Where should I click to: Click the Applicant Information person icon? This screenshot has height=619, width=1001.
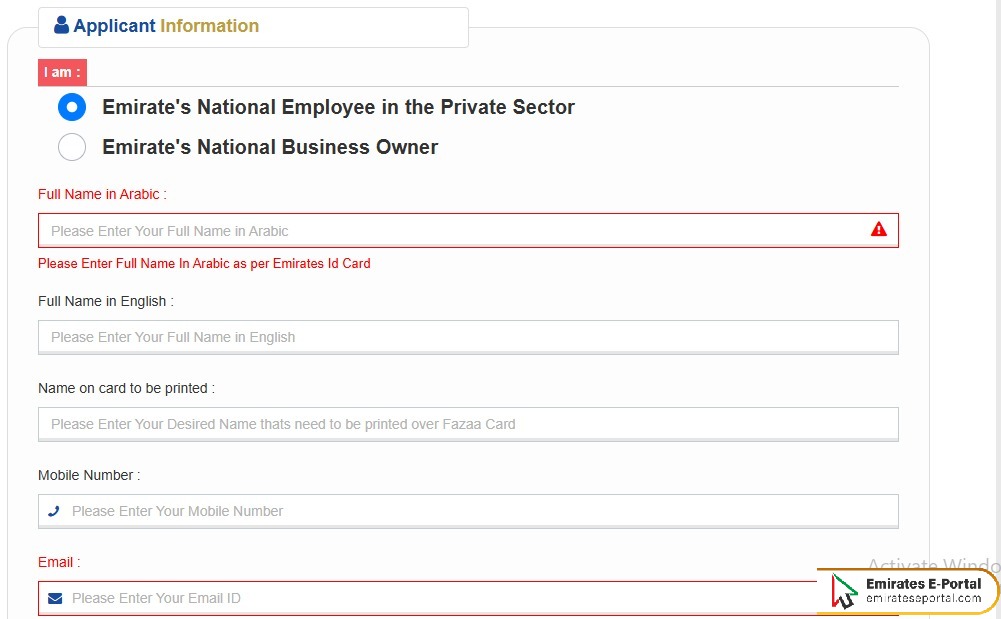click(60, 26)
